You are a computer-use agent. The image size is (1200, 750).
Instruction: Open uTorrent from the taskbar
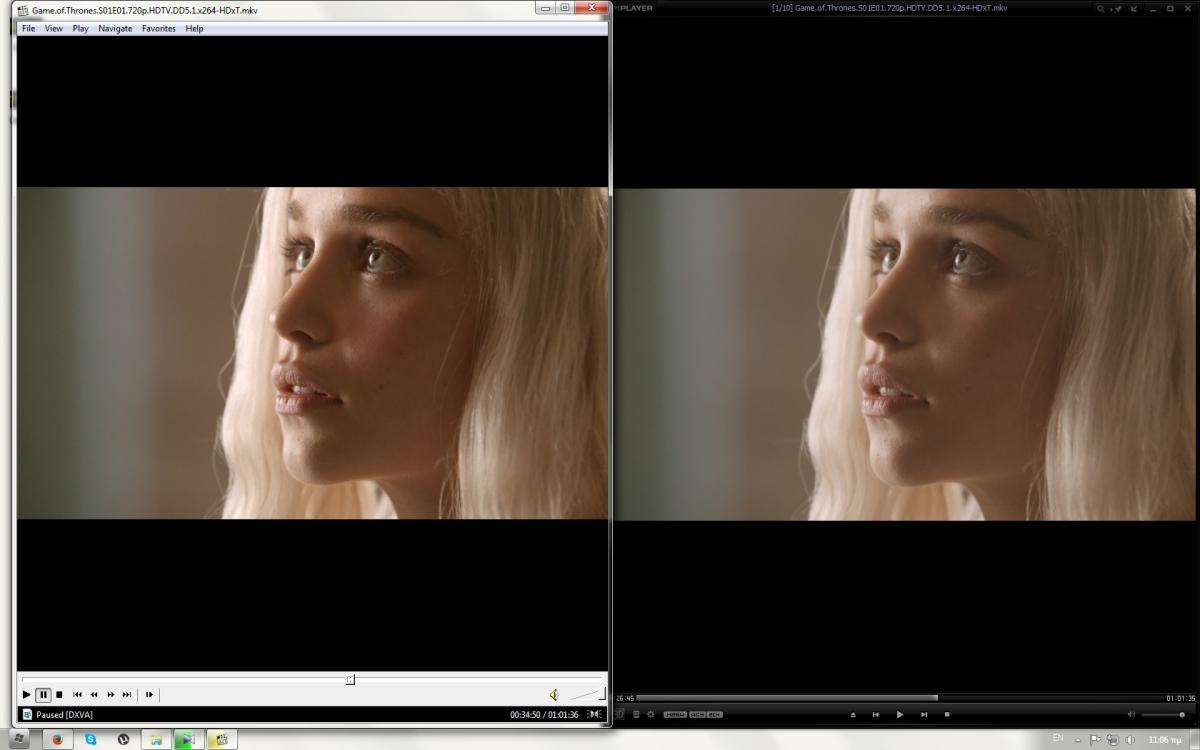(x=123, y=739)
